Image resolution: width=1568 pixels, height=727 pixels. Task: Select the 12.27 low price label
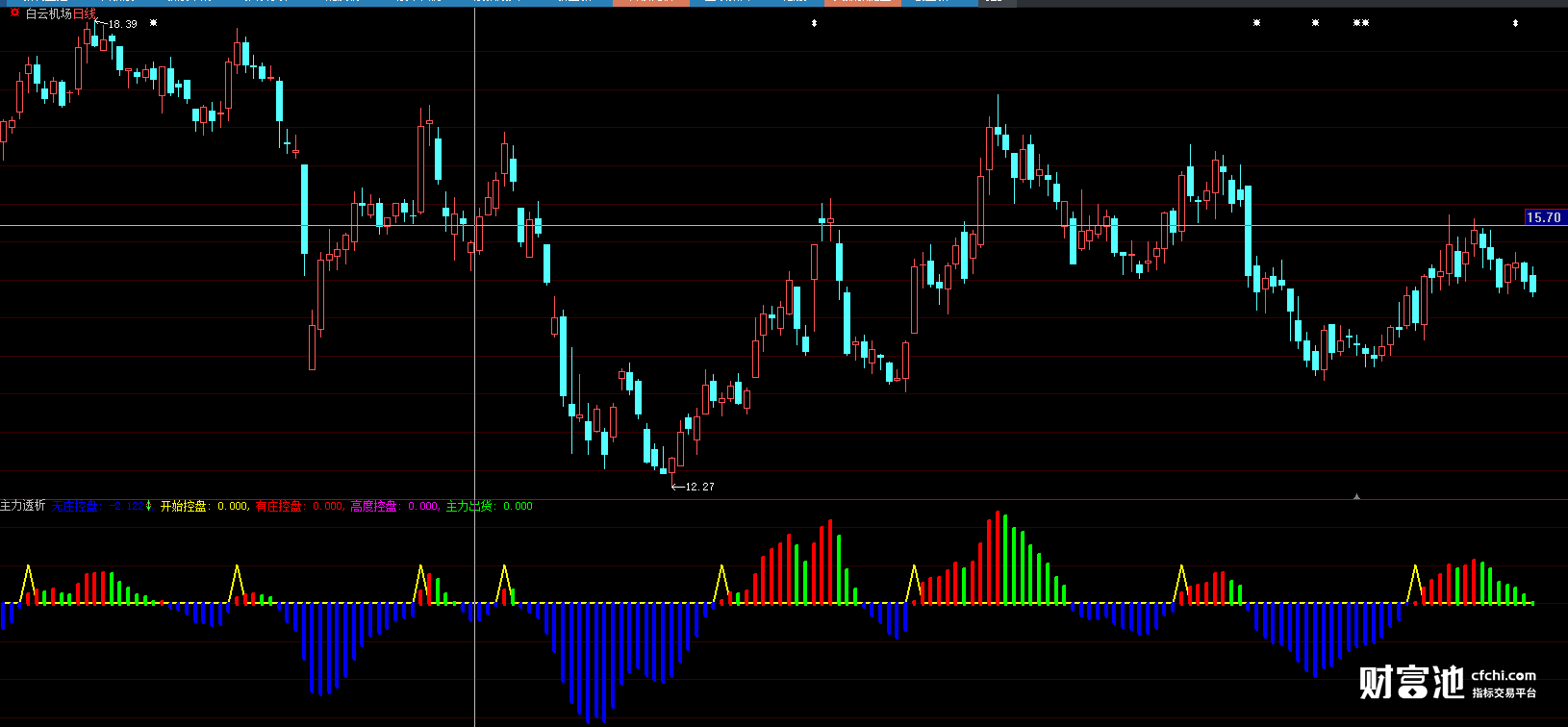point(699,487)
